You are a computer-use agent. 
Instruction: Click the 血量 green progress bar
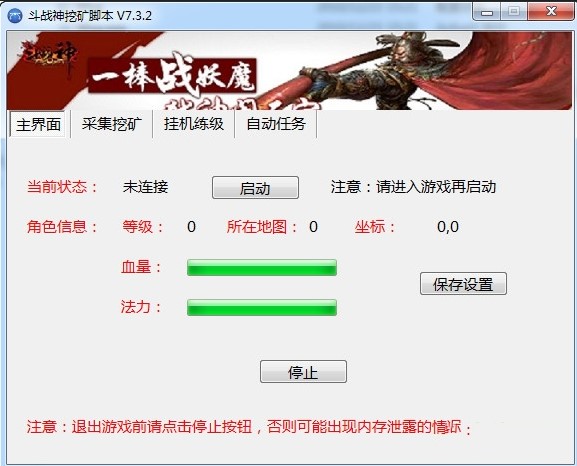click(x=262, y=268)
